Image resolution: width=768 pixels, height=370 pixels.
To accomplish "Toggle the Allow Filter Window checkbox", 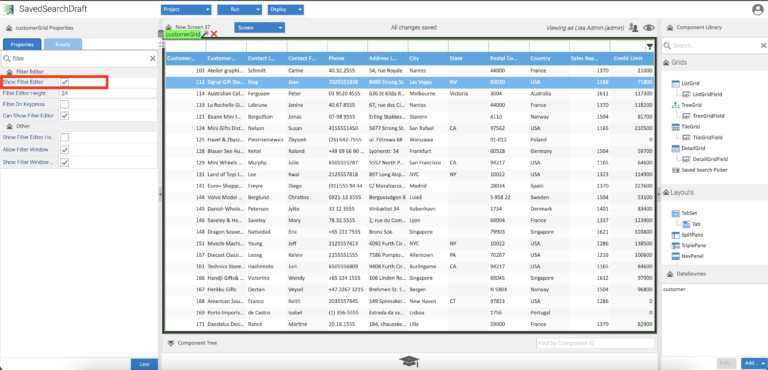I will pyautogui.click(x=65, y=149).
